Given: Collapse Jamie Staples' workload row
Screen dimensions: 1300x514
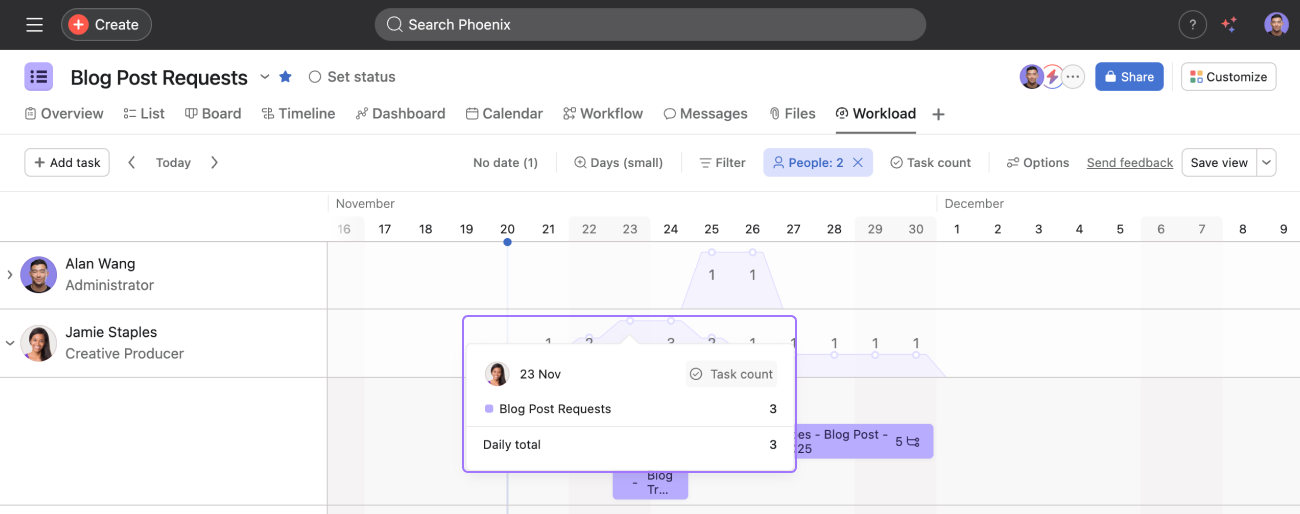Looking at the screenshot, I should tap(10, 343).
